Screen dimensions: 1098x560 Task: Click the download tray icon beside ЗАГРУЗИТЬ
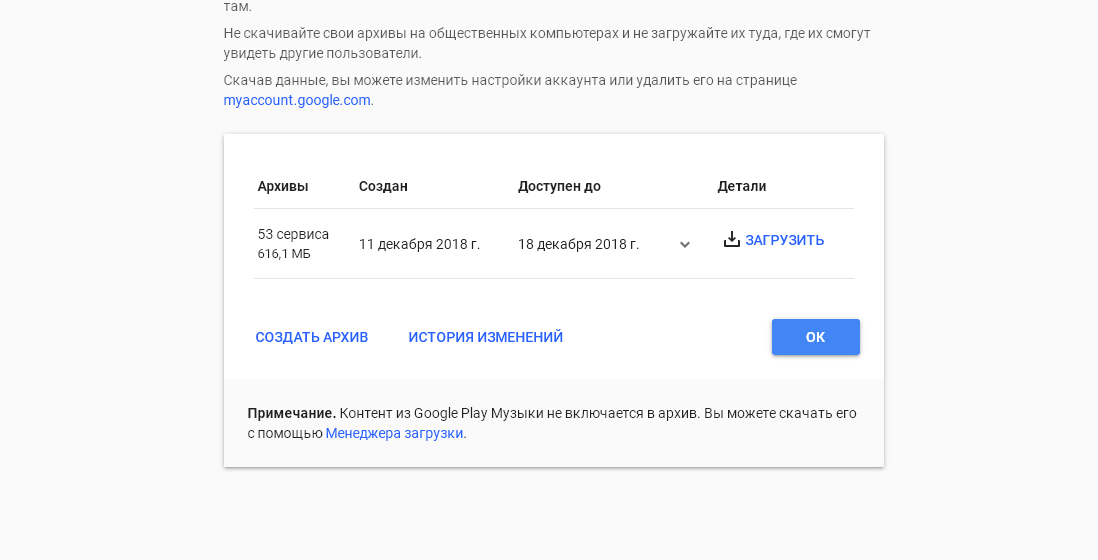(x=731, y=239)
